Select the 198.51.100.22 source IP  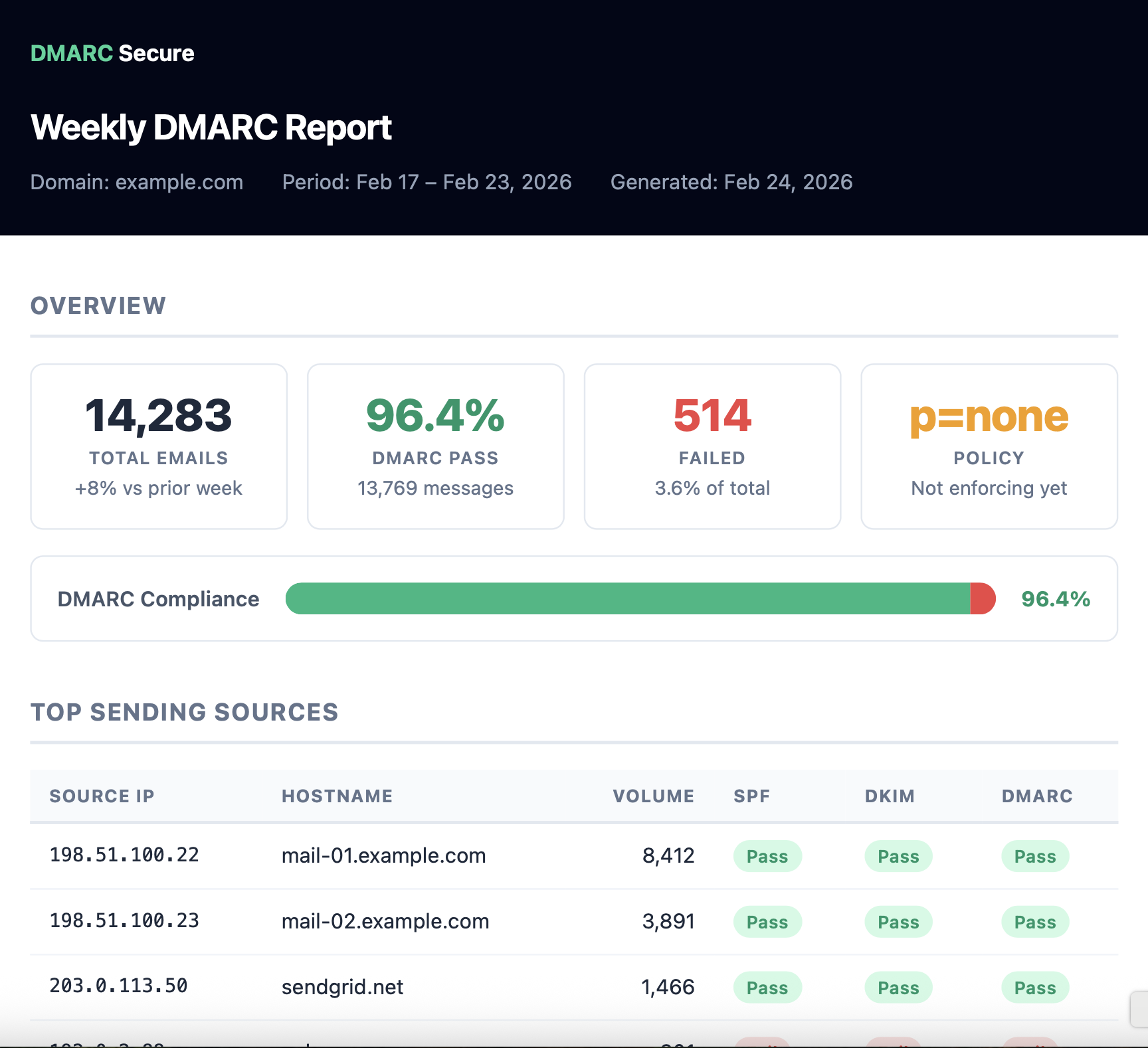(124, 855)
